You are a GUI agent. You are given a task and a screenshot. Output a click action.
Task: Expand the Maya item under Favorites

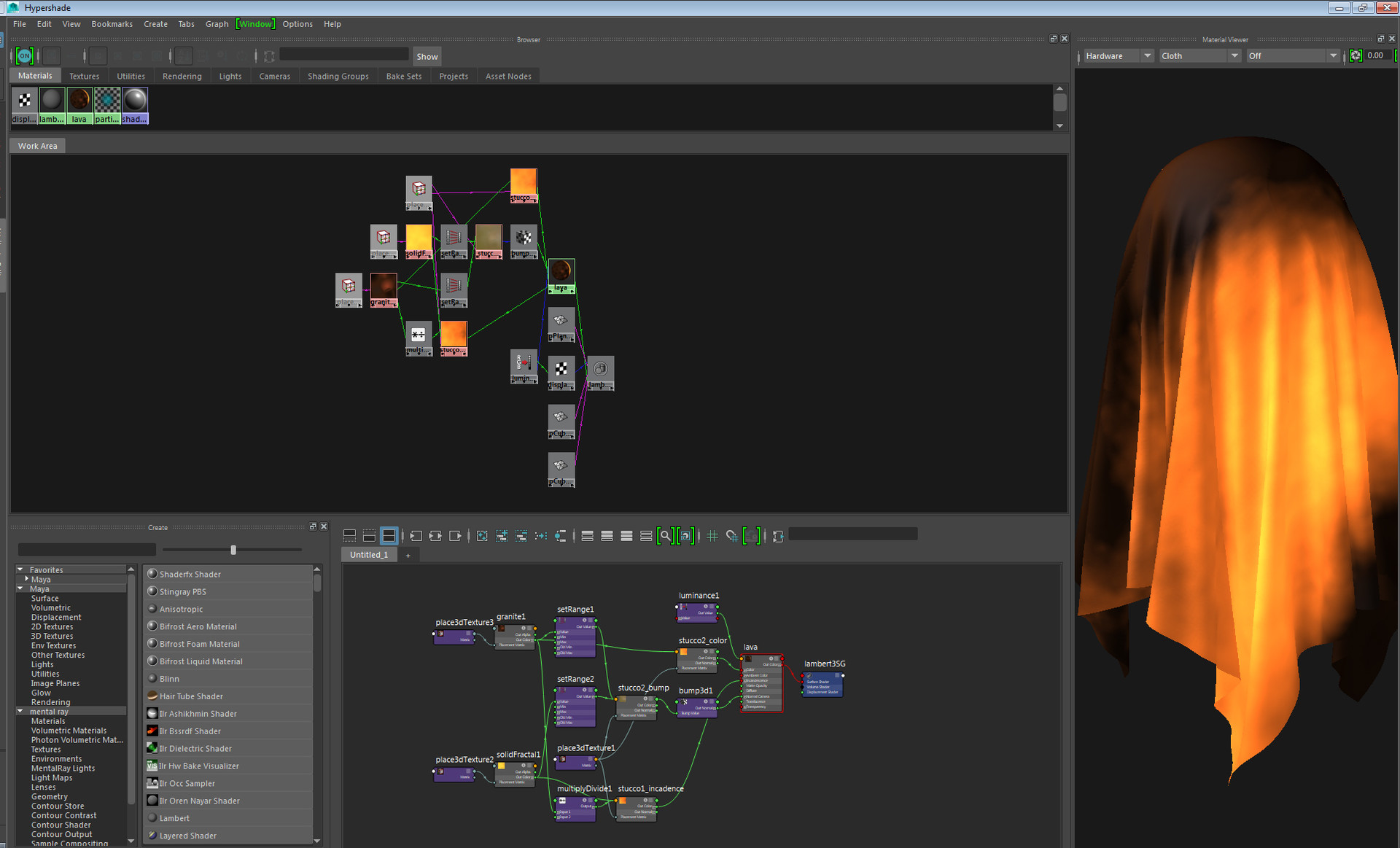tap(27, 579)
